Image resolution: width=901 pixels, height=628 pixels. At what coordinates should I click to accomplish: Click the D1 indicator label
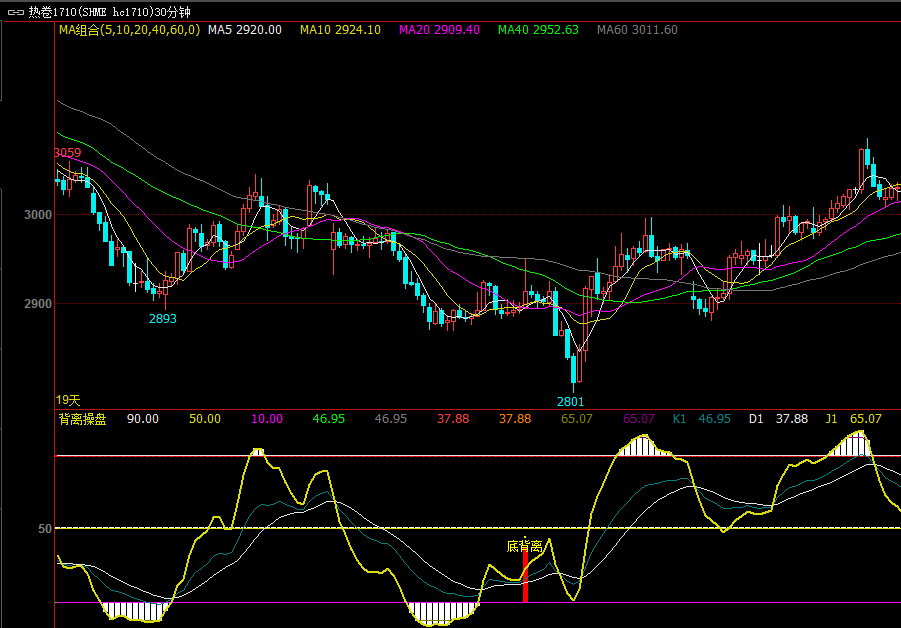coord(756,419)
